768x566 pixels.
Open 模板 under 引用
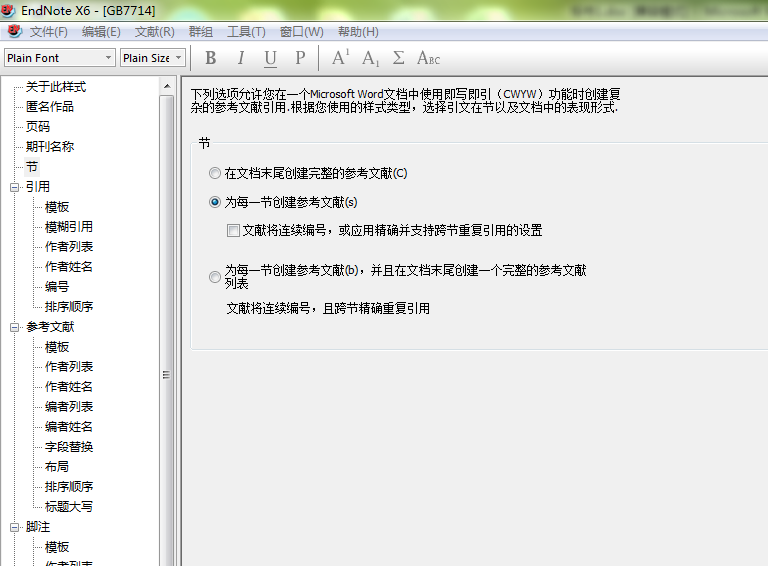pos(57,207)
